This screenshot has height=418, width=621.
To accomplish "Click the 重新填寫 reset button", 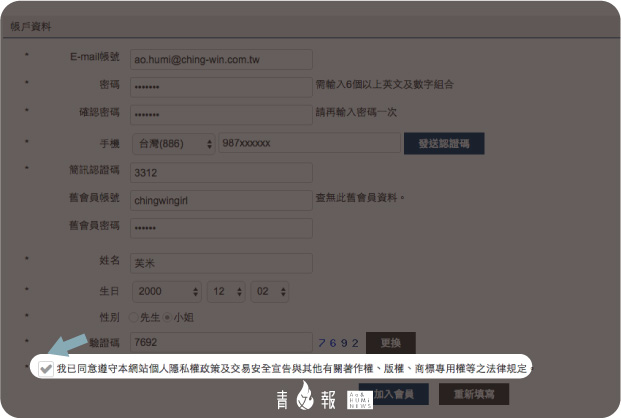I will [474, 394].
